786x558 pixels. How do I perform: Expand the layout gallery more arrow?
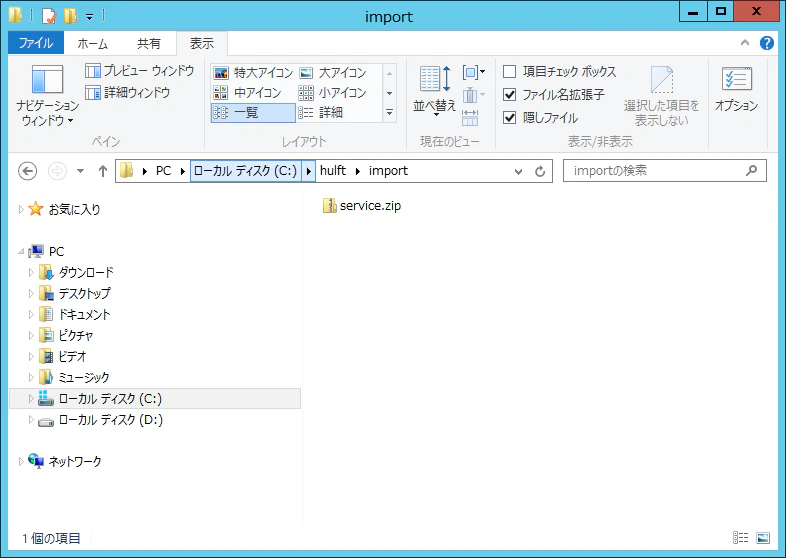point(389,113)
